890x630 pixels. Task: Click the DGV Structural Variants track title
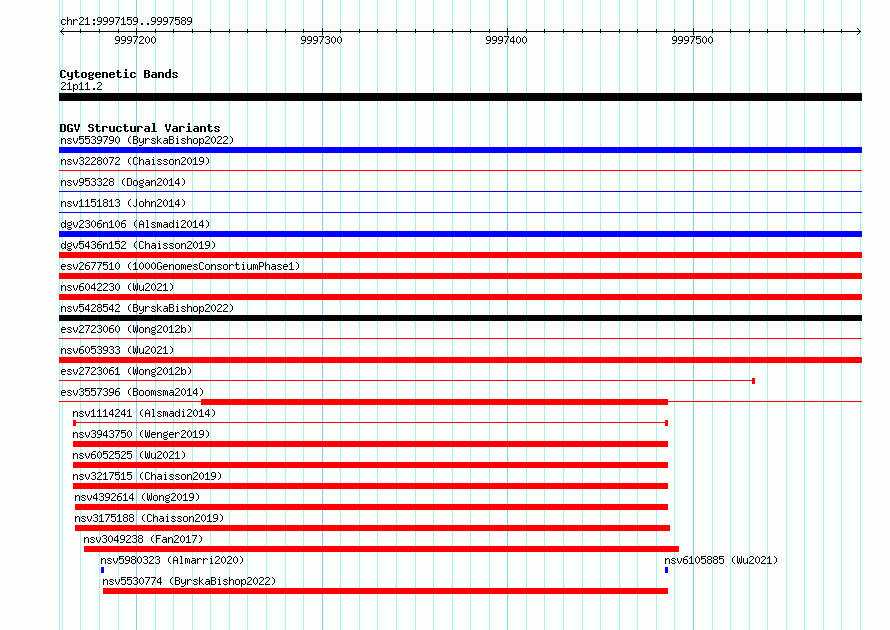pos(140,128)
